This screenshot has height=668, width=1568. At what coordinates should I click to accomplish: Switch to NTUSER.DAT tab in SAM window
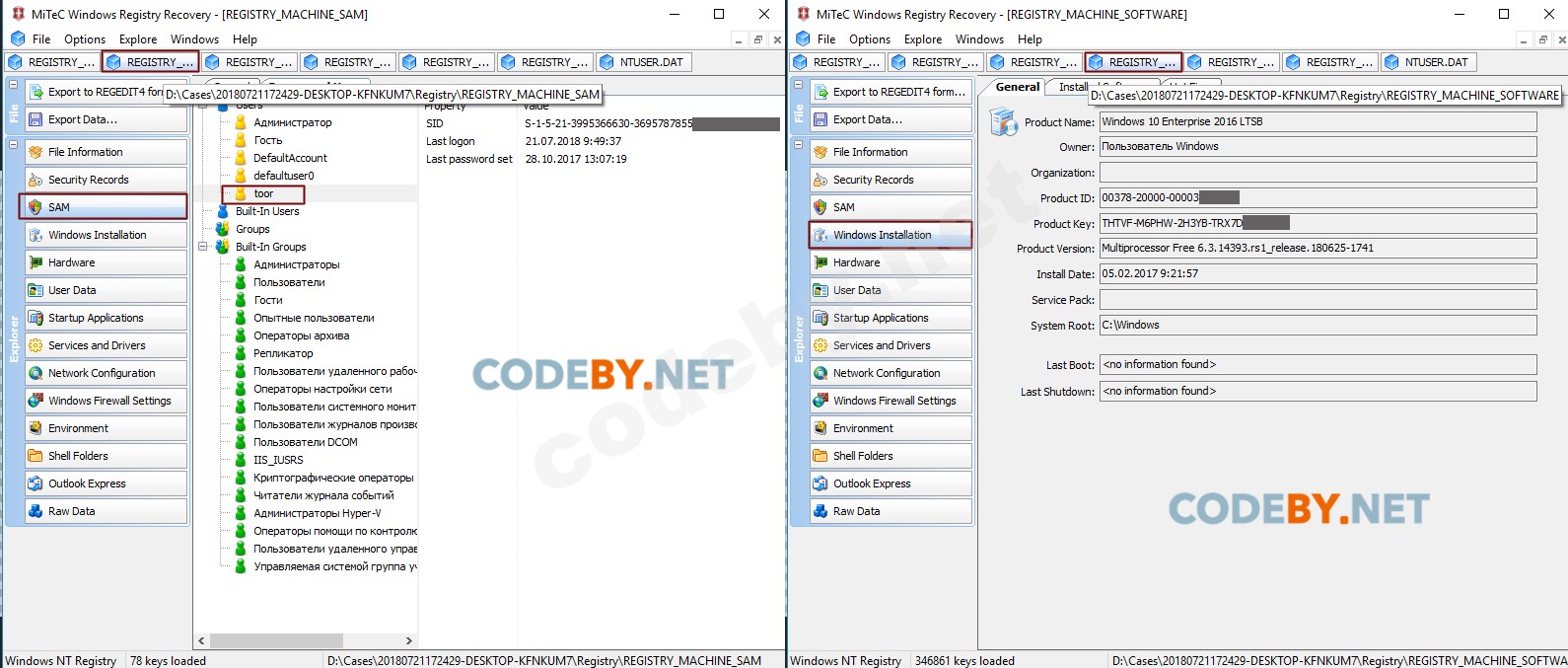[643, 62]
